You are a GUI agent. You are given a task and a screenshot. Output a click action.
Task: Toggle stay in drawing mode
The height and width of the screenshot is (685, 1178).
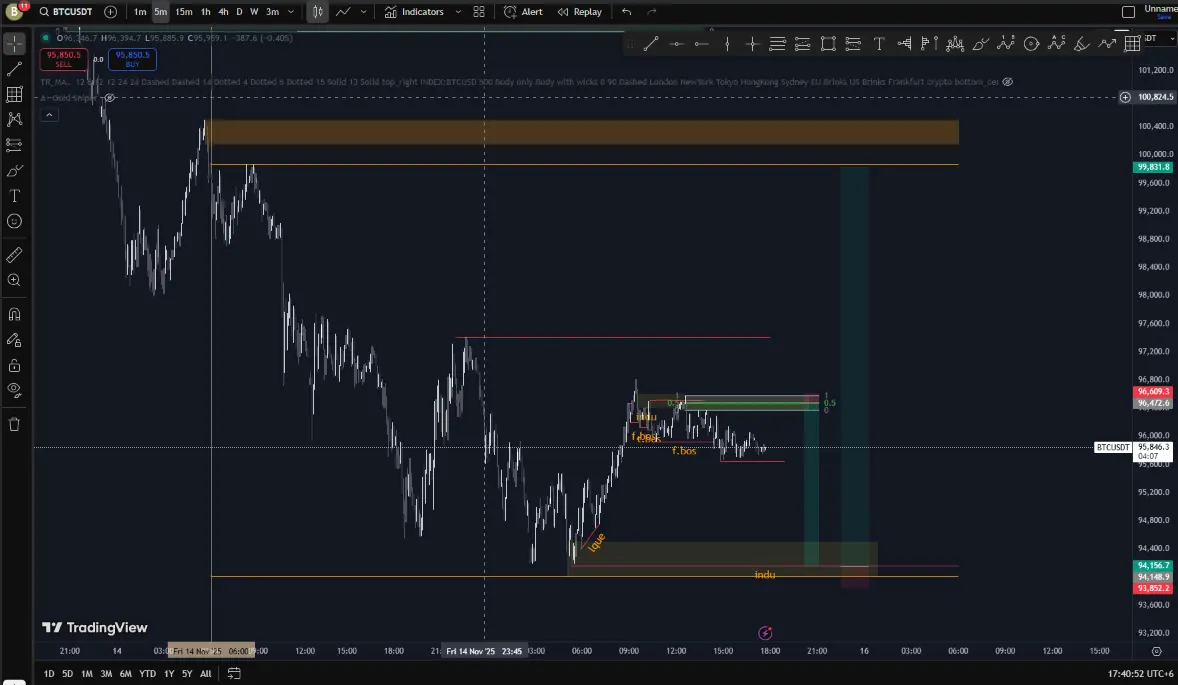14,339
